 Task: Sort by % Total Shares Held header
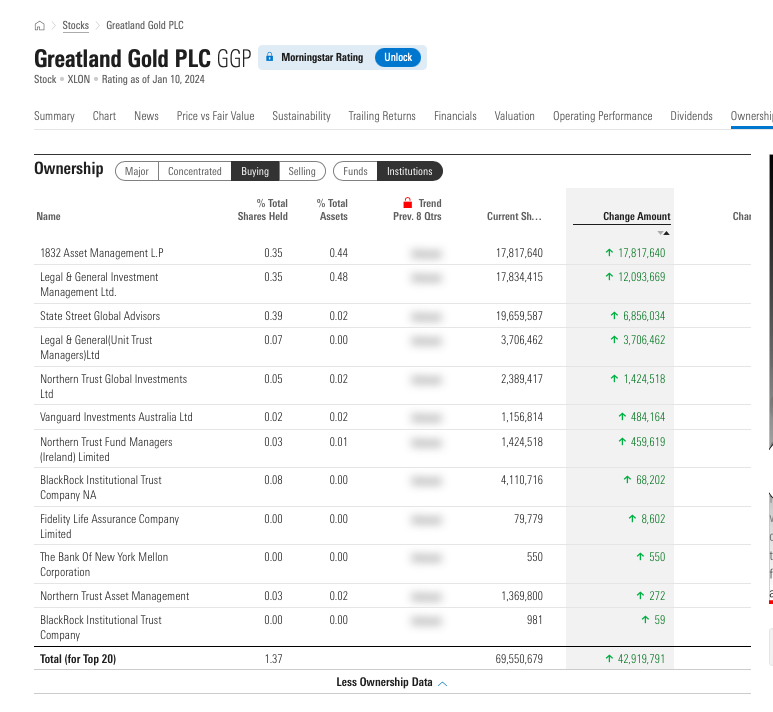263,210
